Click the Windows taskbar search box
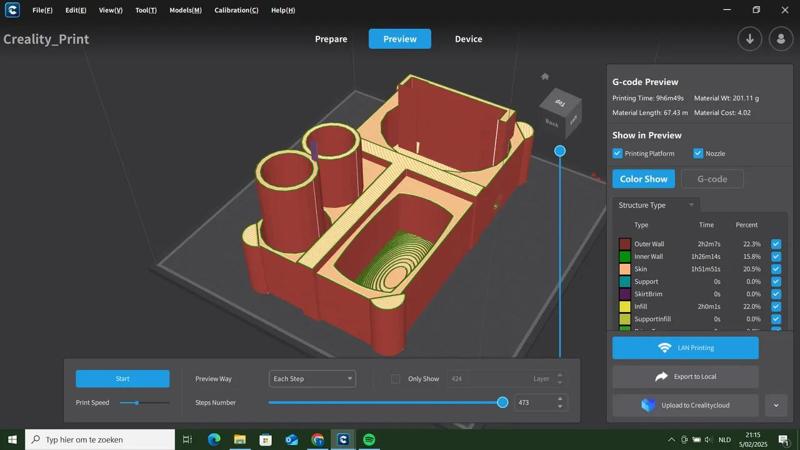Image resolution: width=800 pixels, height=450 pixels. tap(100, 439)
